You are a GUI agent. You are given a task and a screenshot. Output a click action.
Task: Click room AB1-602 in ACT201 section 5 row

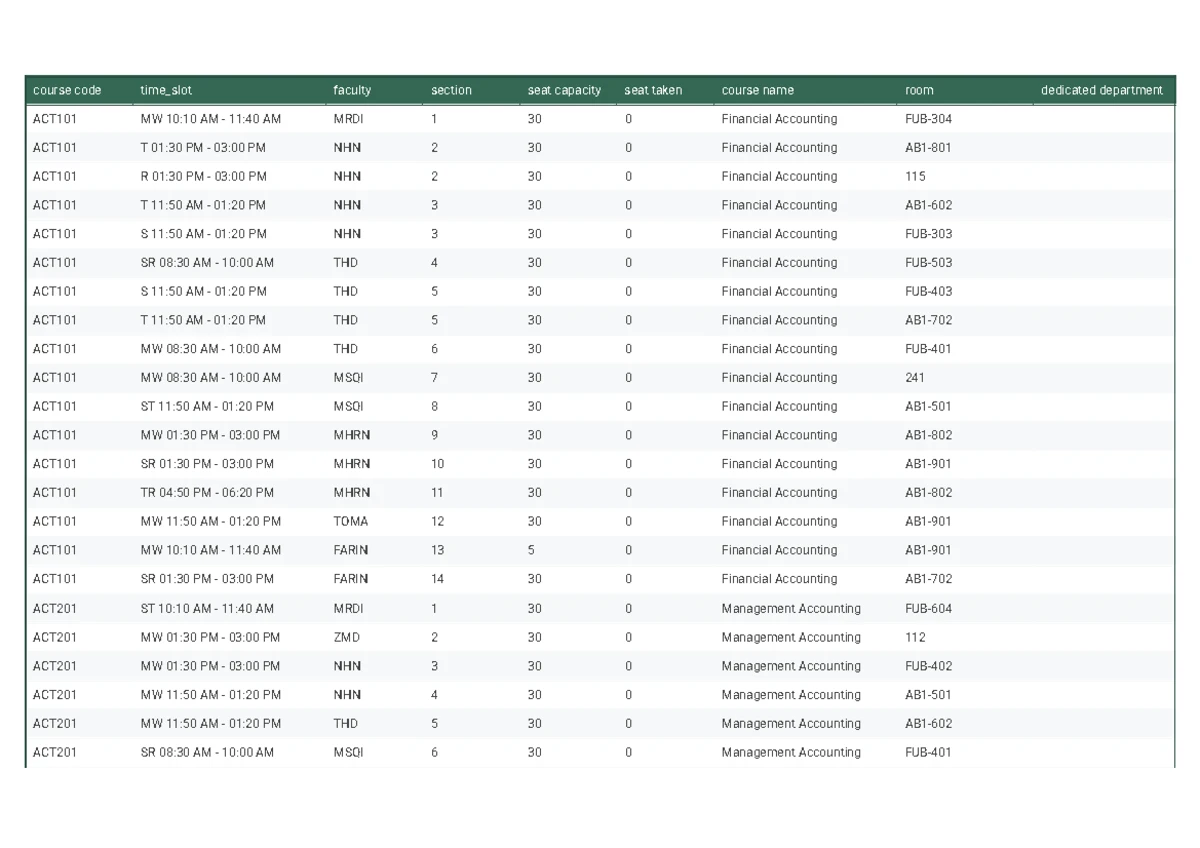[x=929, y=724]
